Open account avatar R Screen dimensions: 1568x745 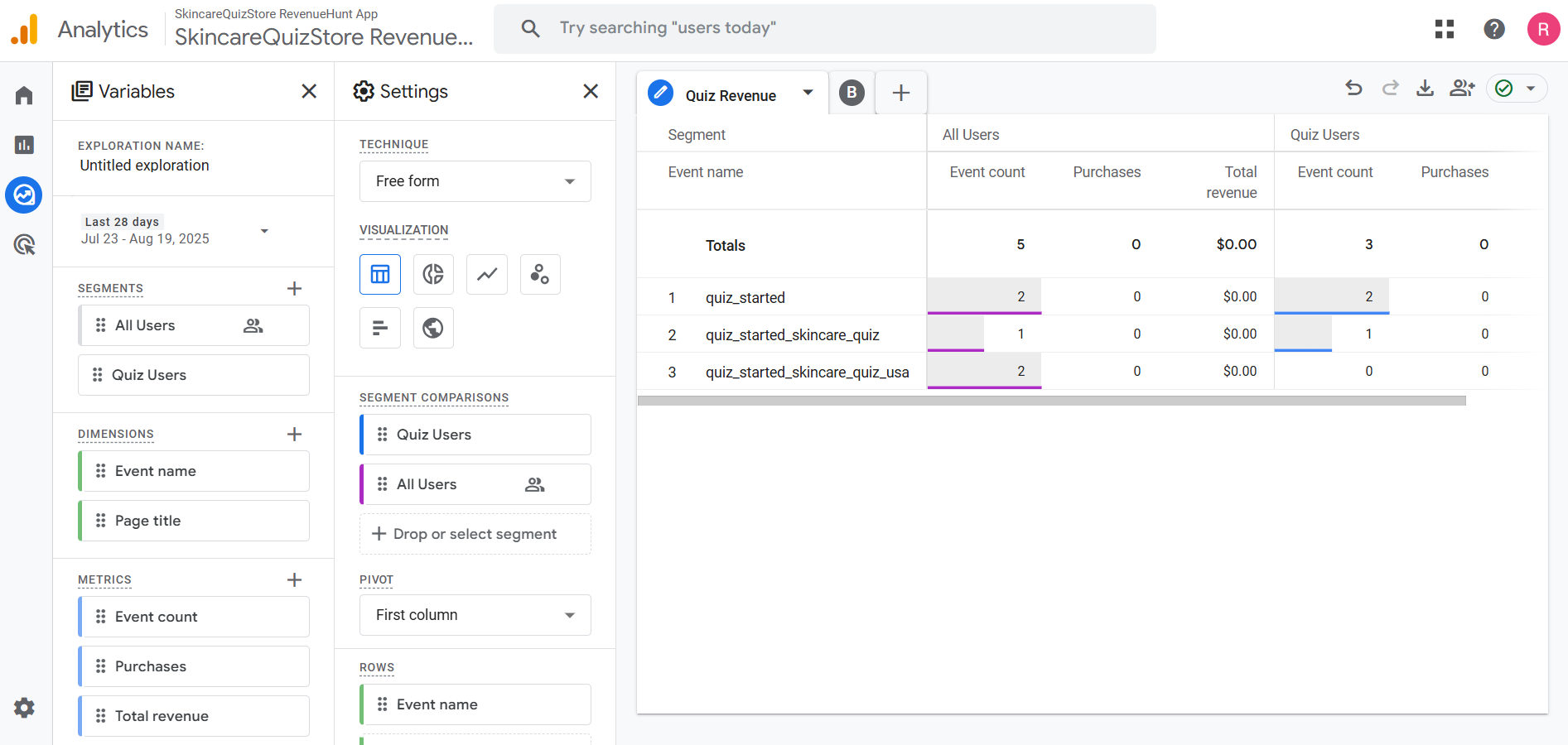coord(1543,29)
